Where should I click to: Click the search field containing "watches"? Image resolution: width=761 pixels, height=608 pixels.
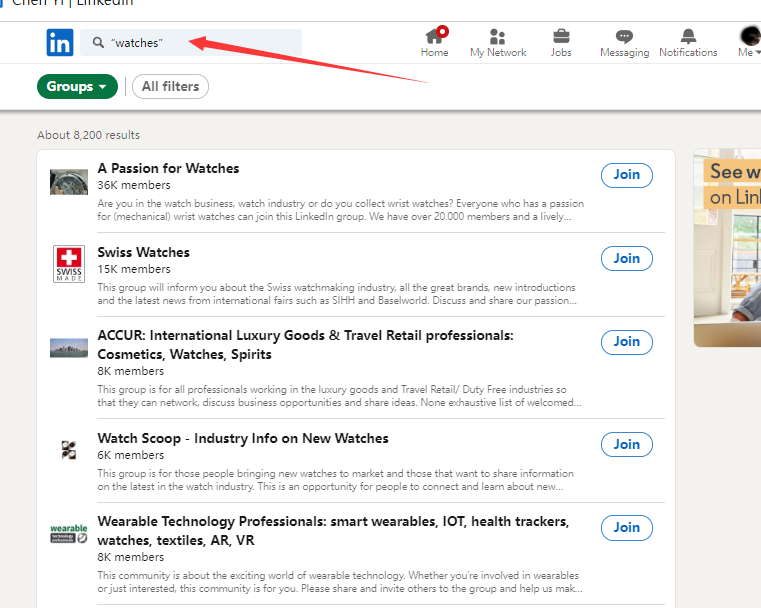pyautogui.click(x=191, y=43)
